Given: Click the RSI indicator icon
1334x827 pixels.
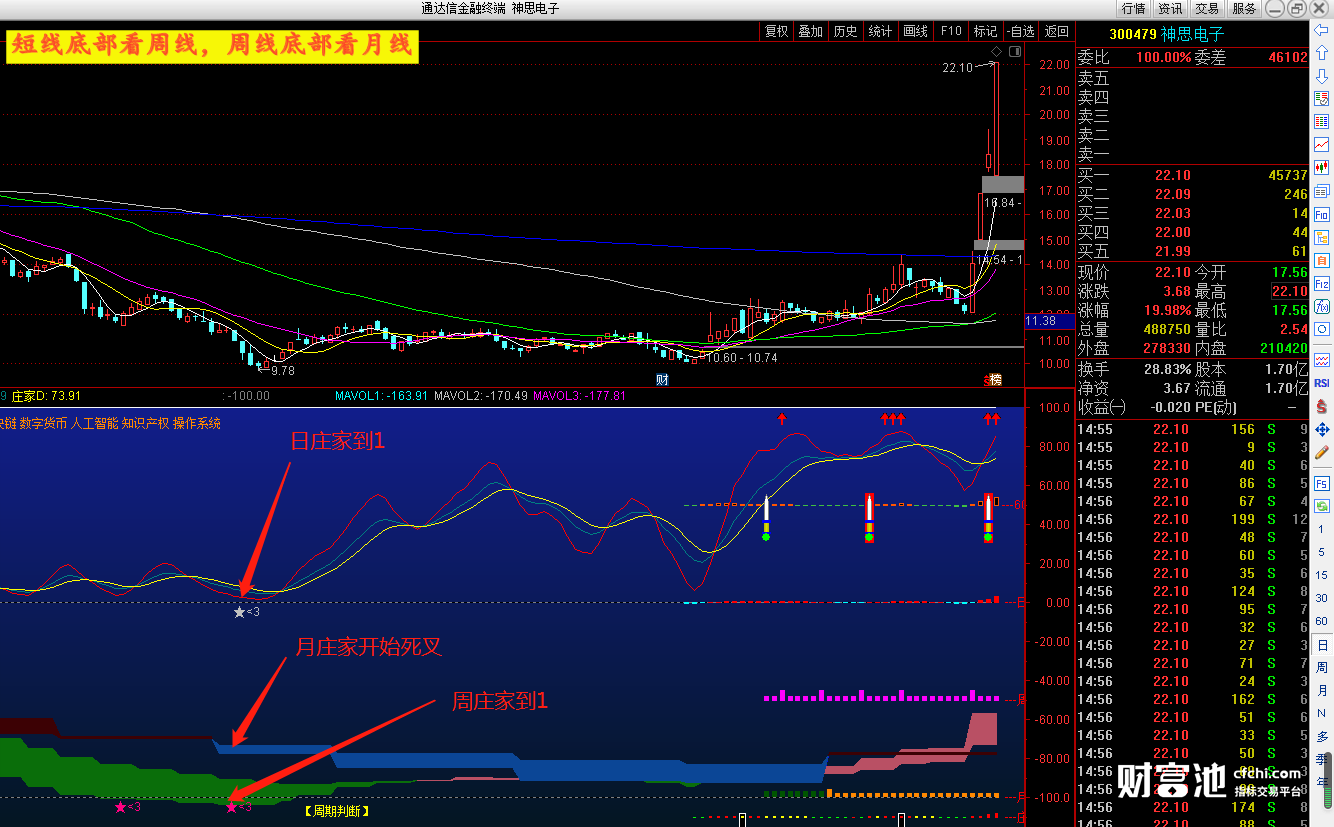Looking at the screenshot, I should pos(1322,383).
